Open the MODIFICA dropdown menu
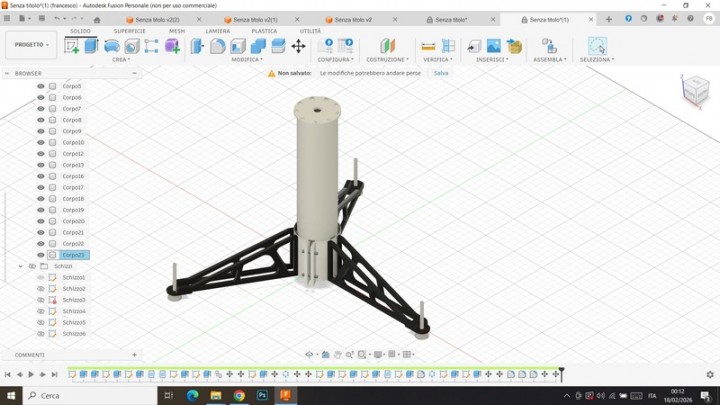This screenshot has width=720, height=405. click(x=247, y=59)
